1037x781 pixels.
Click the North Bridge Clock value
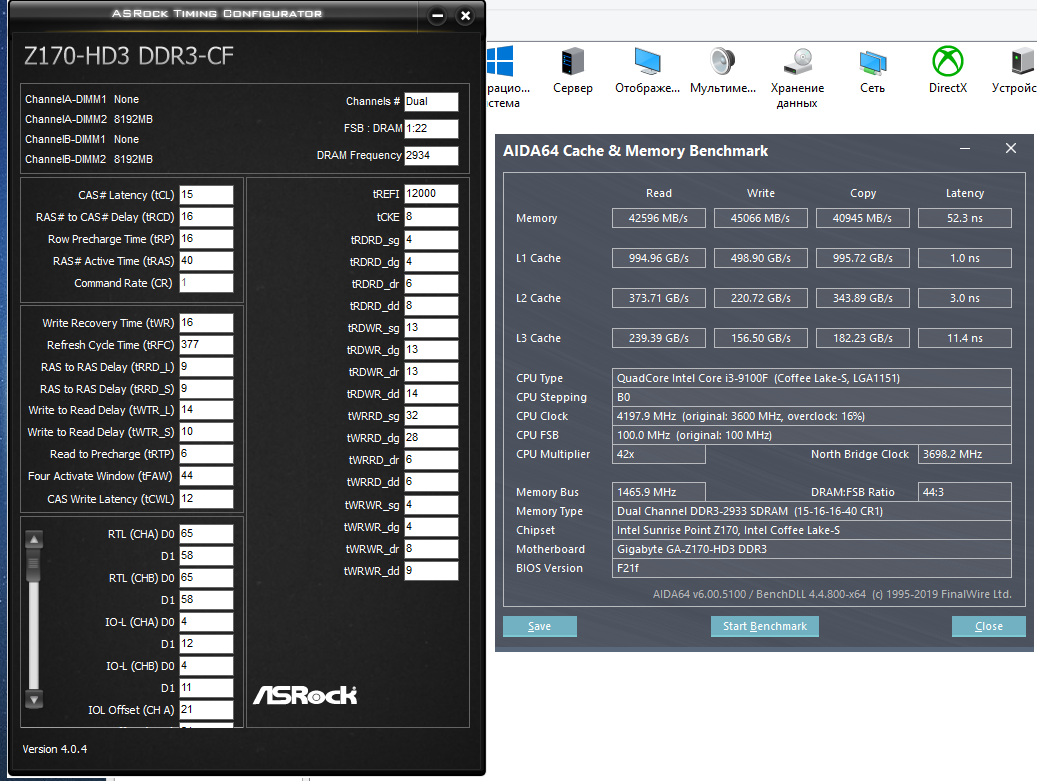coord(965,454)
